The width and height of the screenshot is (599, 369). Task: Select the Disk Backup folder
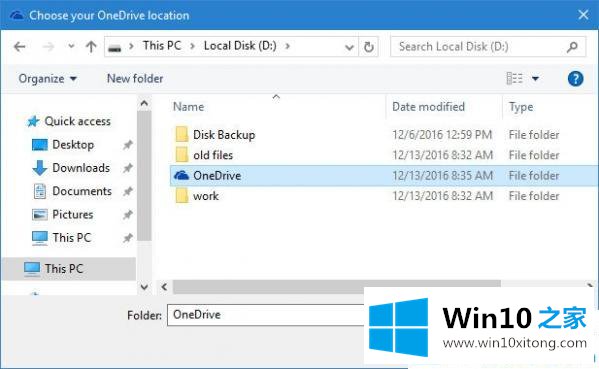point(224,135)
